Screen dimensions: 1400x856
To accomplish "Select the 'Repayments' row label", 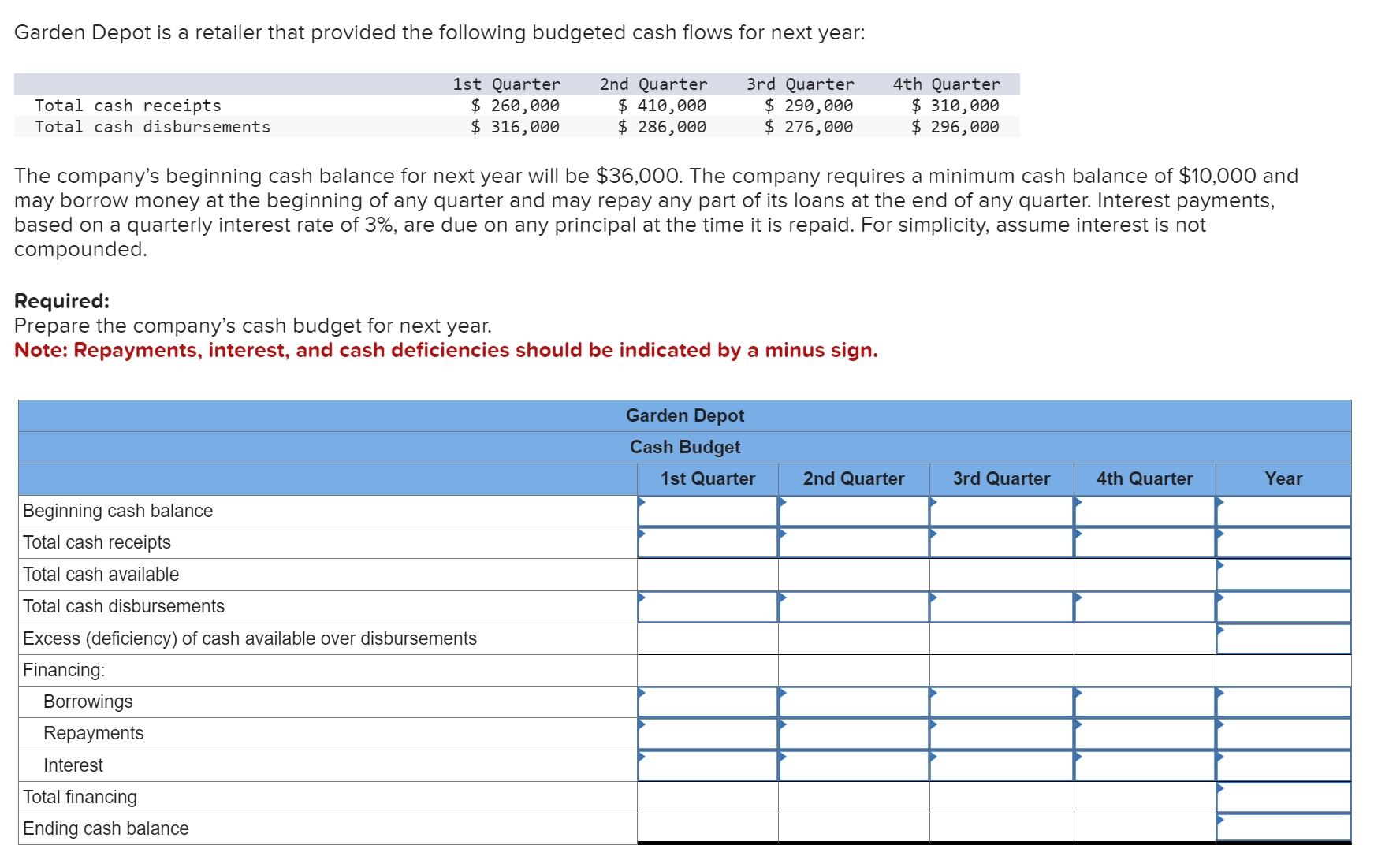I will (94, 734).
